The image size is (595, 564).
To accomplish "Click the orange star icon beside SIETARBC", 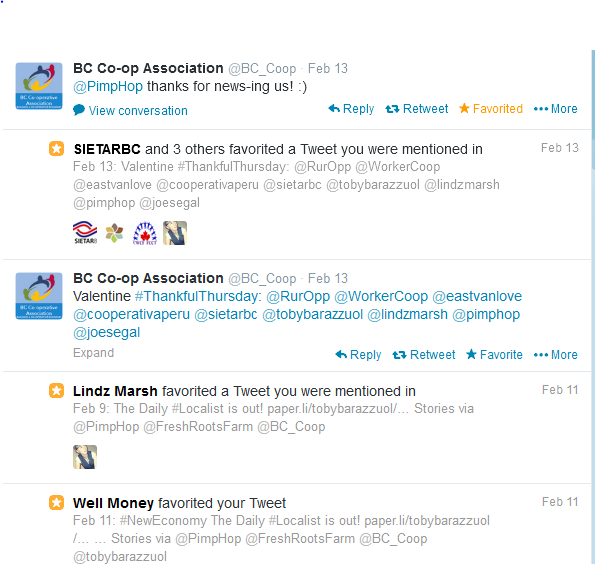I will point(57,148).
